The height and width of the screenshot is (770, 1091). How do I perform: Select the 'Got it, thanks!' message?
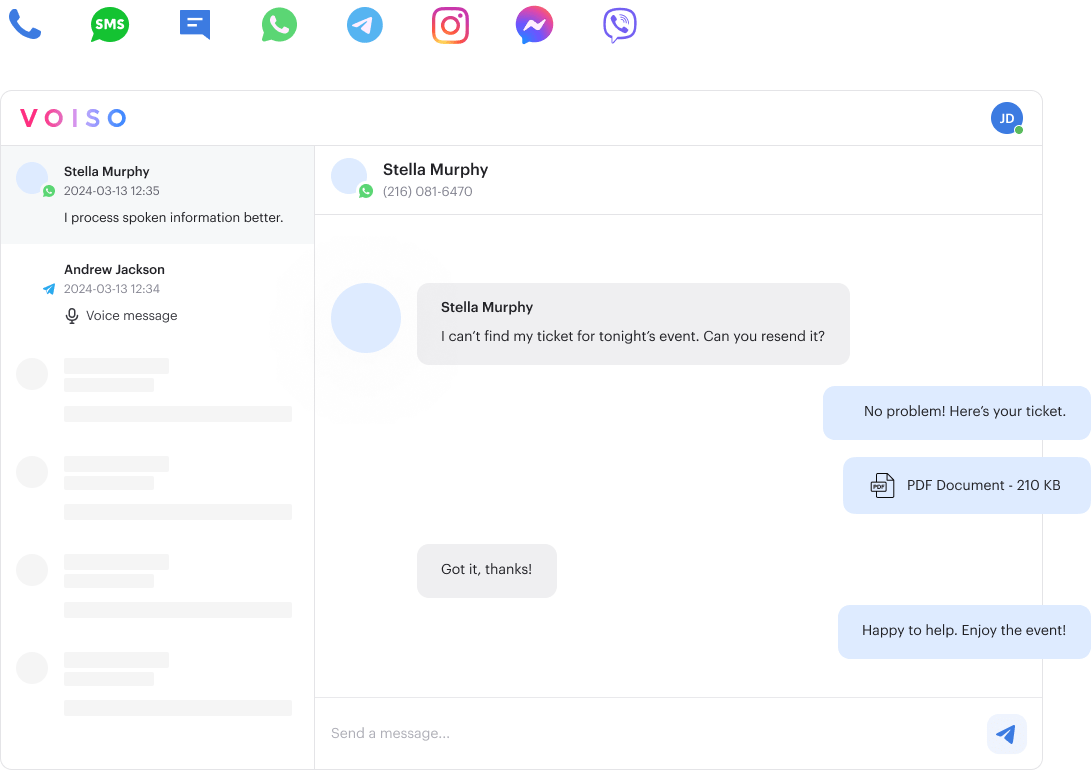pyautogui.click(x=486, y=570)
